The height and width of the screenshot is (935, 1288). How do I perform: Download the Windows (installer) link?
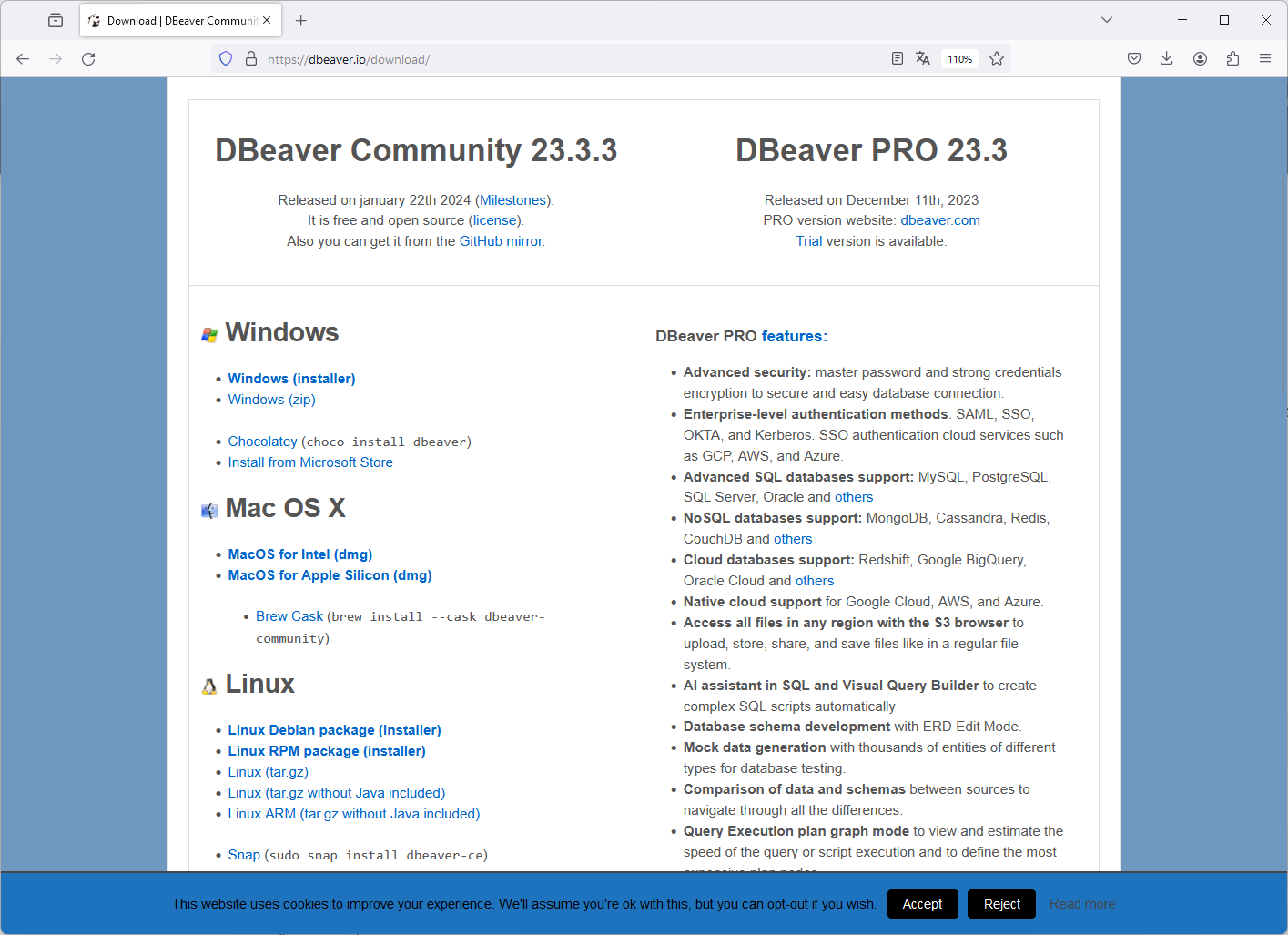click(x=291, y=379)
